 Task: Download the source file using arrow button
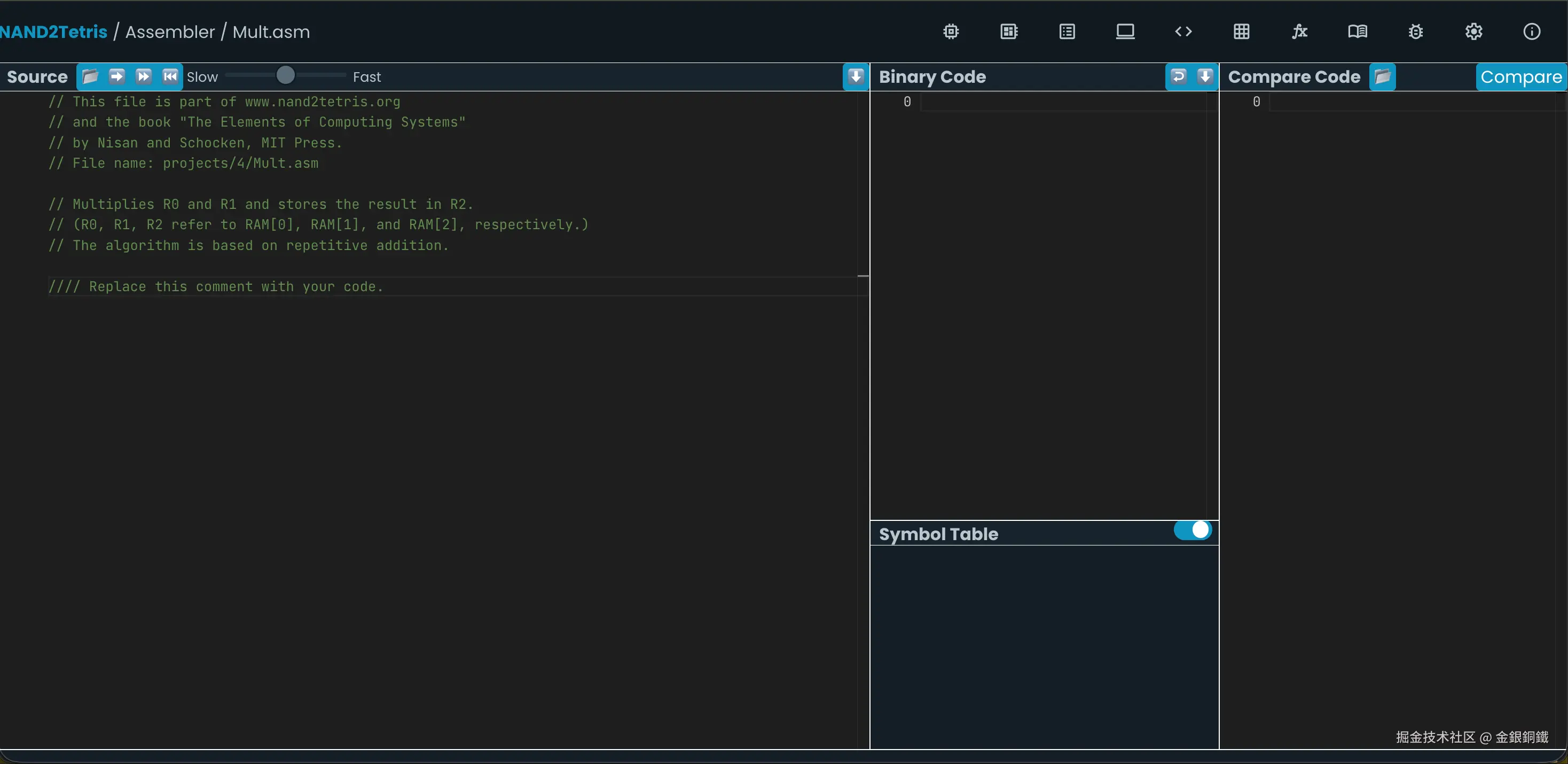pyautogui.click(x=856, y=77)
